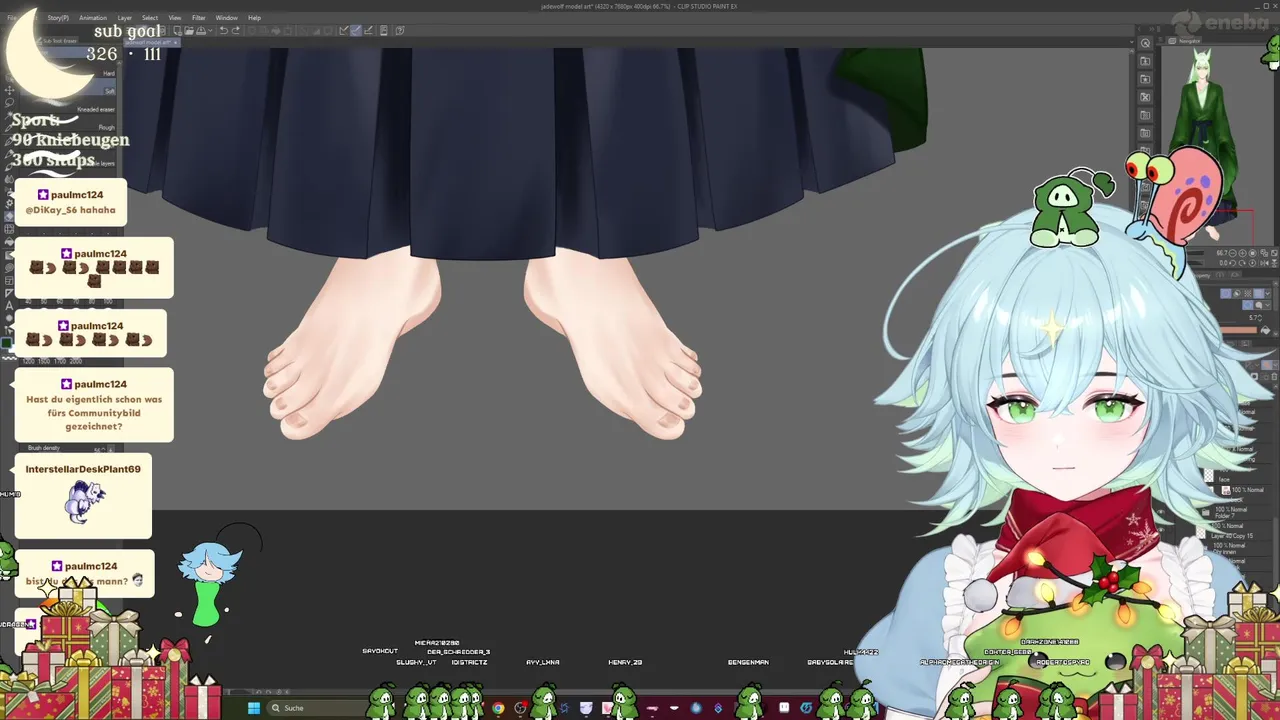The width and height of the screenshot is (1280, 720).
Task: Click the Clip Studio support help icon
Action: [400, 30]
